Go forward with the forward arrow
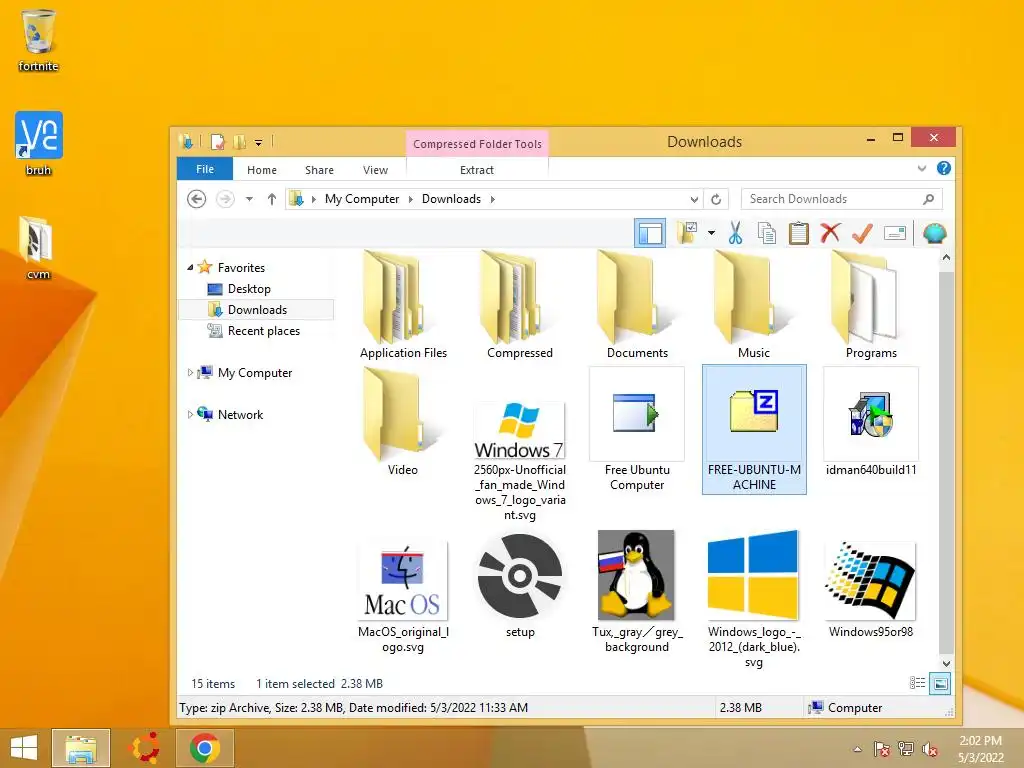Screen dimensions: 1024x768 (225, 199)
